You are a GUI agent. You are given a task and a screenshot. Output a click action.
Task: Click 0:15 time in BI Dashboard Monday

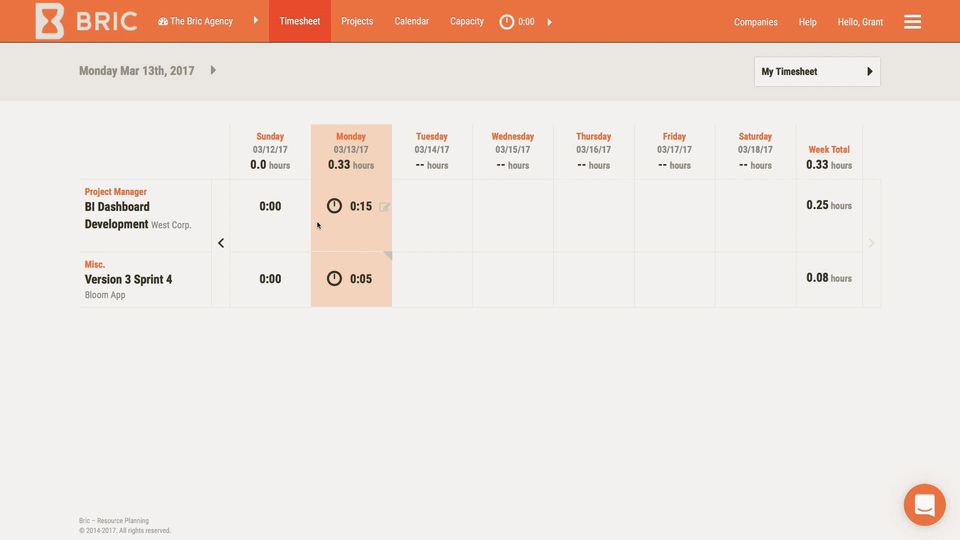(x=361, y=206)
